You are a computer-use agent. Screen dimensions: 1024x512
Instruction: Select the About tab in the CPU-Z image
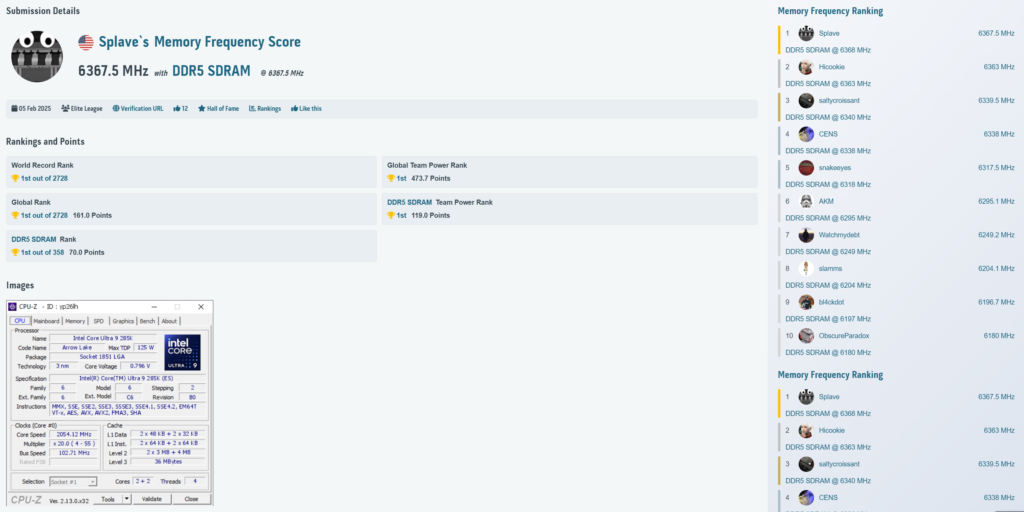coord(169,321)
